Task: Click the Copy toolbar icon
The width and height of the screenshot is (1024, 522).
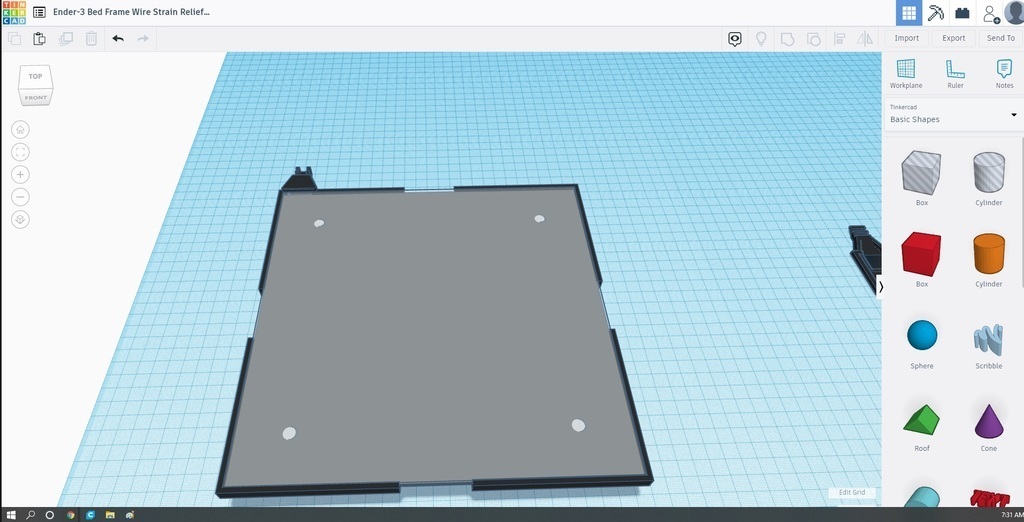Action: click(x=14, y=39)
